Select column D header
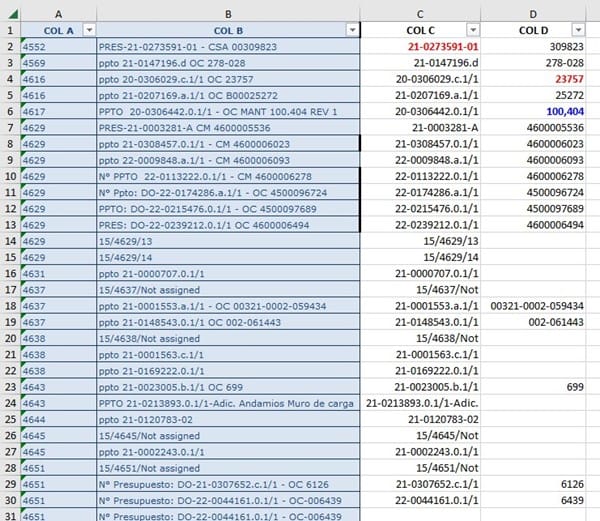The image size is (600, 521). [x=533, y=14]
